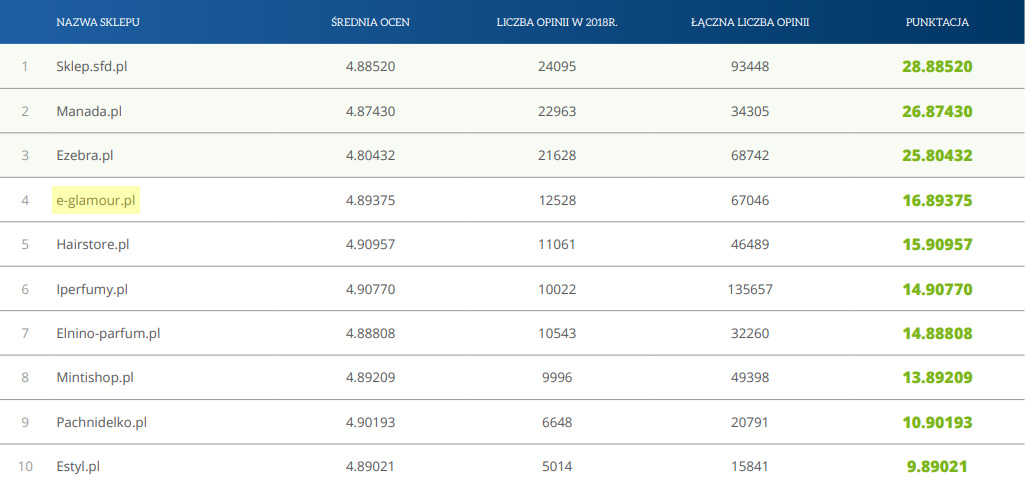This screenshot has width=1026, height=492.
Task: Click the highlighted e-glamour.pl store name
Action: [x=96, y=200]
